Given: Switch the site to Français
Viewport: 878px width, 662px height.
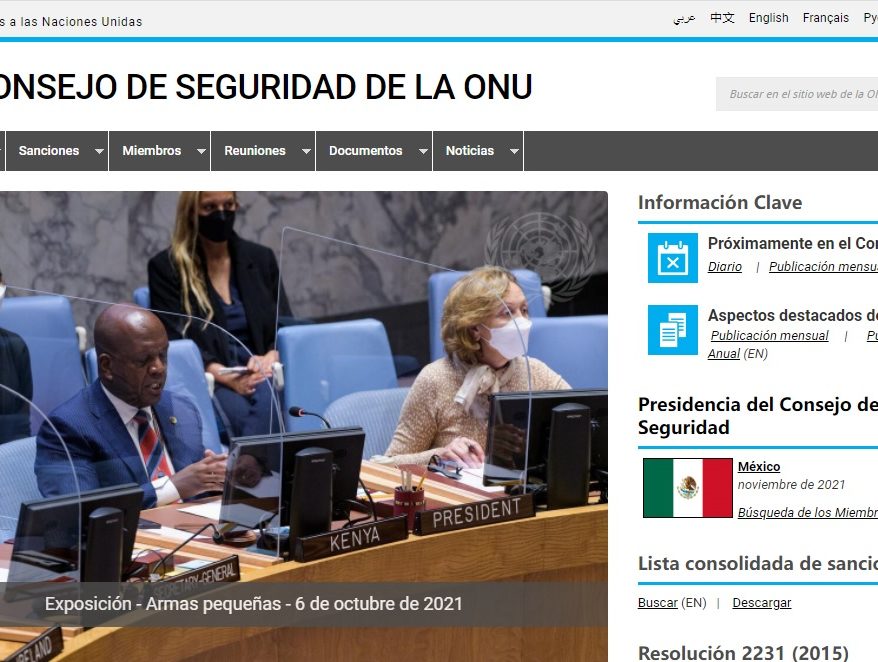Looking at the screenshot, I should pos(825,18).
